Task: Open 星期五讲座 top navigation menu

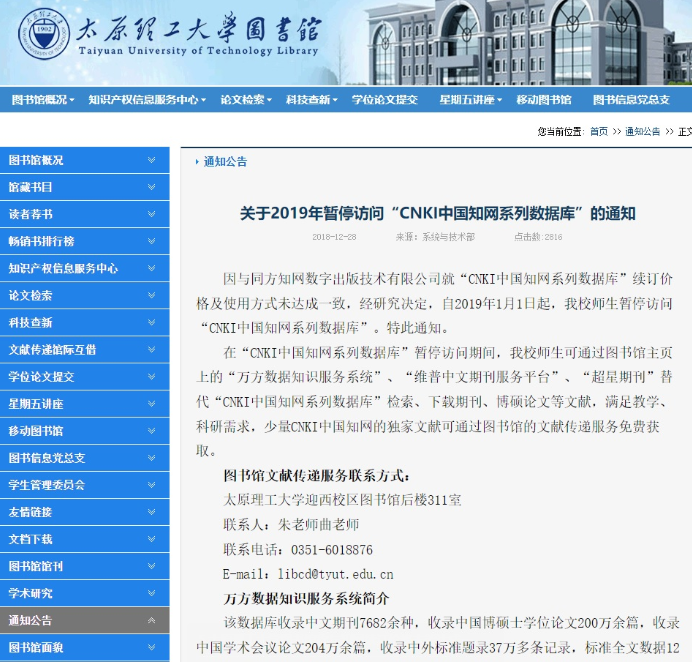Action: [470, 100]
